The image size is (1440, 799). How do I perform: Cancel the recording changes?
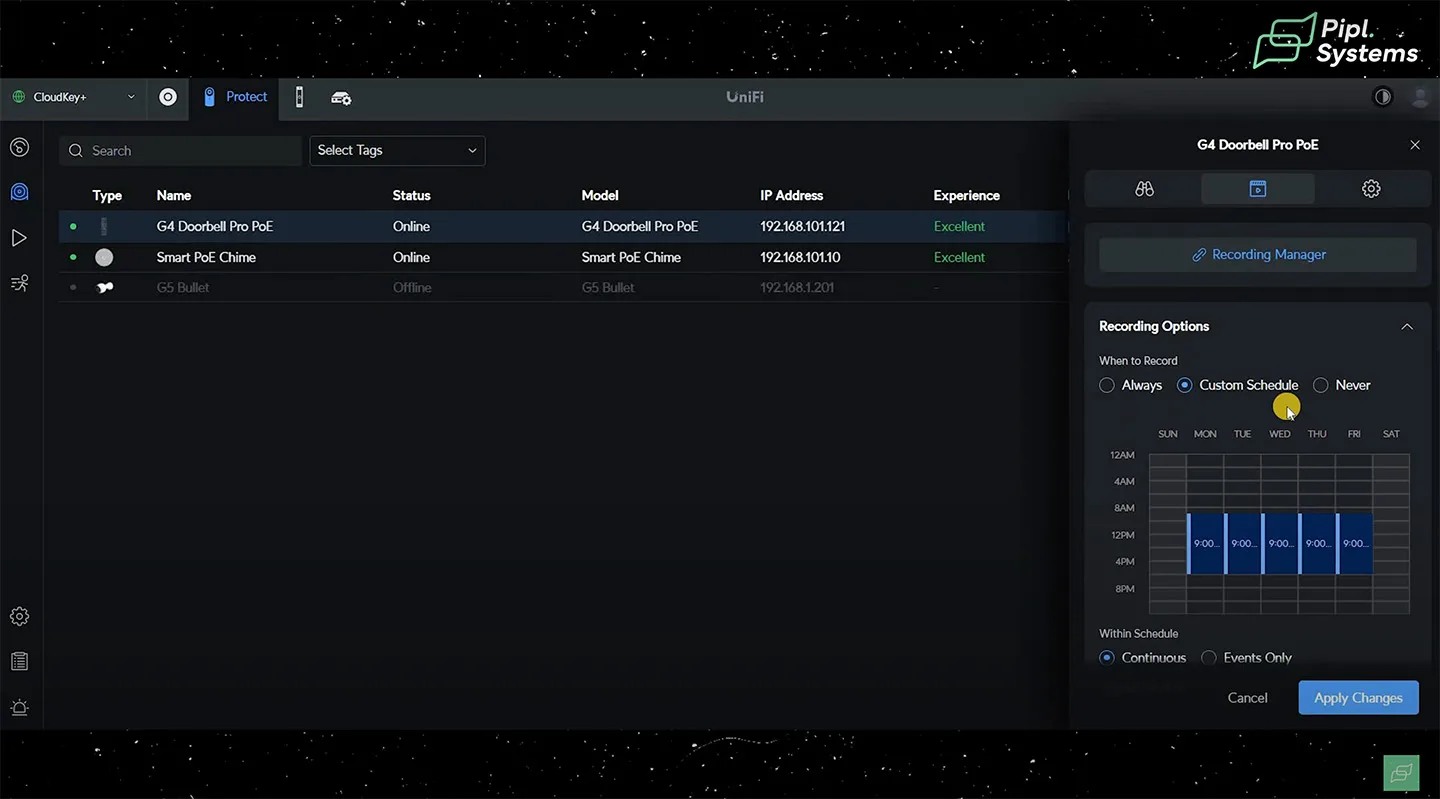pyautogui.click(x=1247, y=698)
